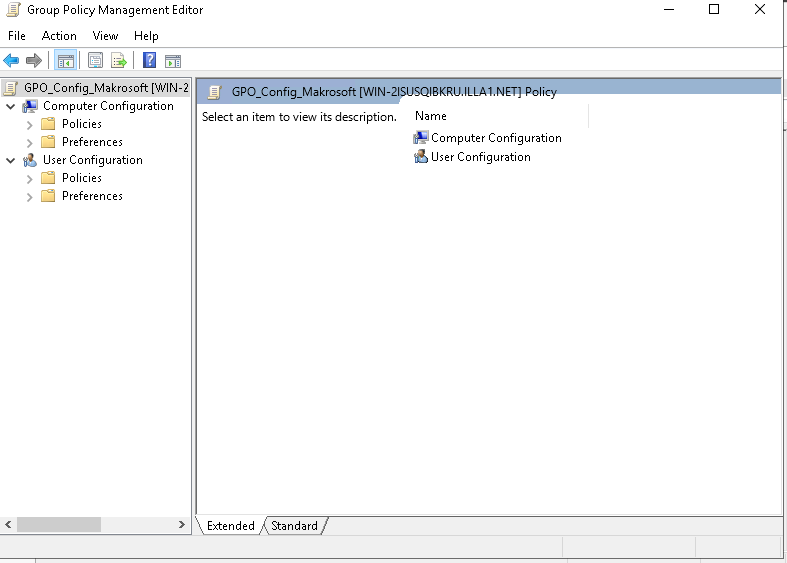Select Policies label under Computer Configuration
This screenshot has width=787, height=563.
[x=82, y=124]
